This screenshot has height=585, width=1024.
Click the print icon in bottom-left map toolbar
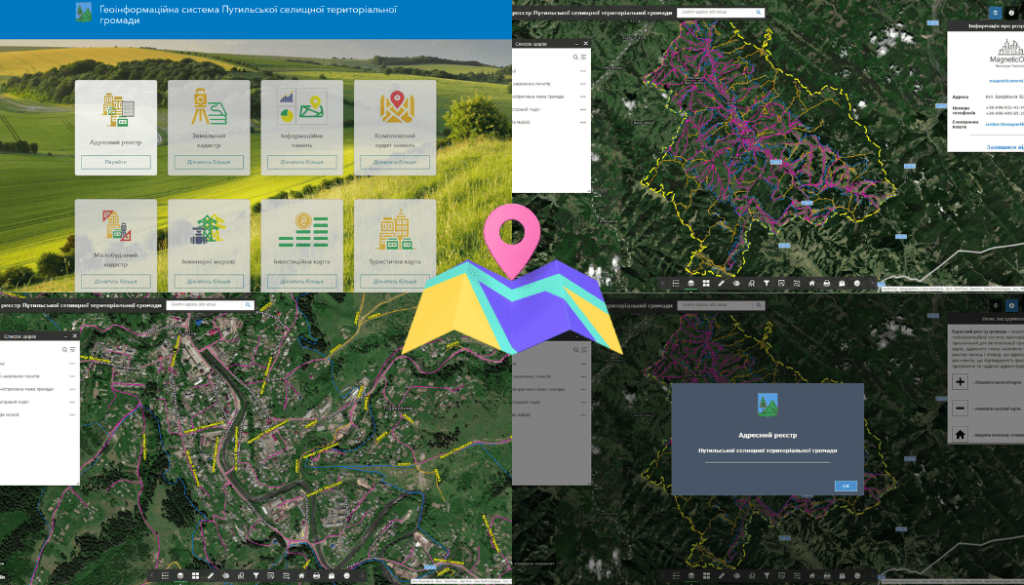316,576
